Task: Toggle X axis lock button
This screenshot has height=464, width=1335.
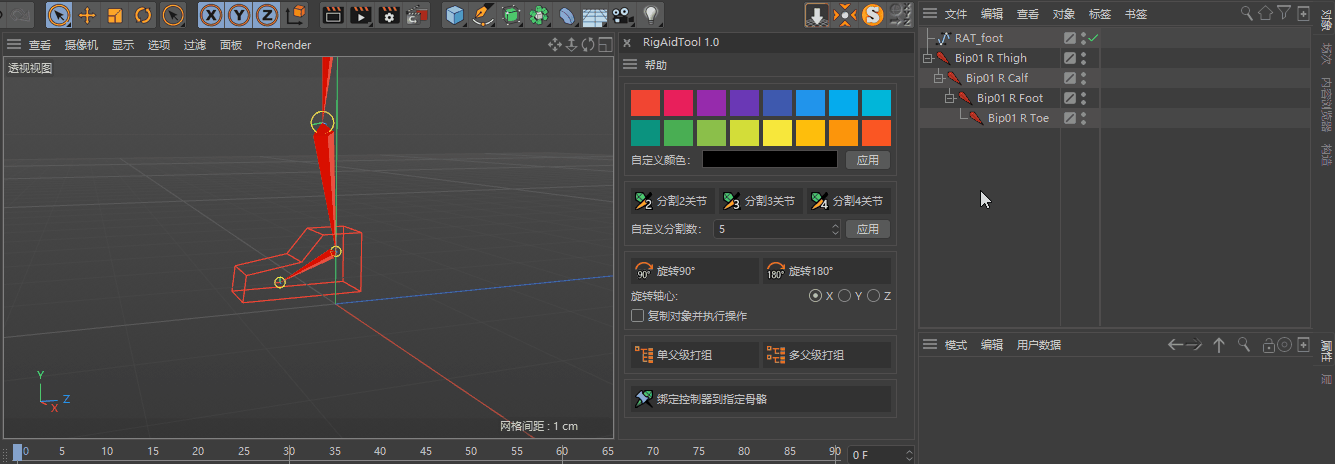Action: (x=211, y=14)
